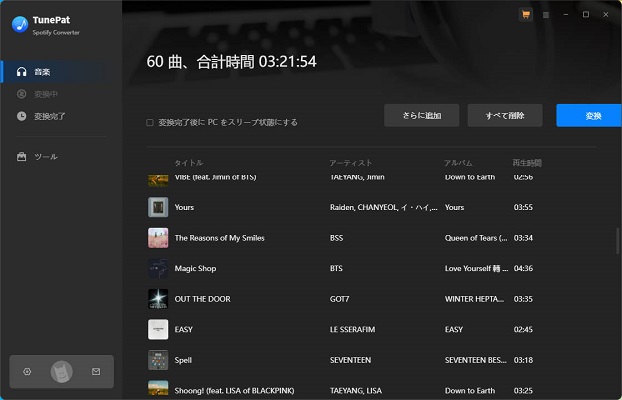Open the hamburger menu icon
The width and height of the screenshot is (622, 400).
[546, 15]
